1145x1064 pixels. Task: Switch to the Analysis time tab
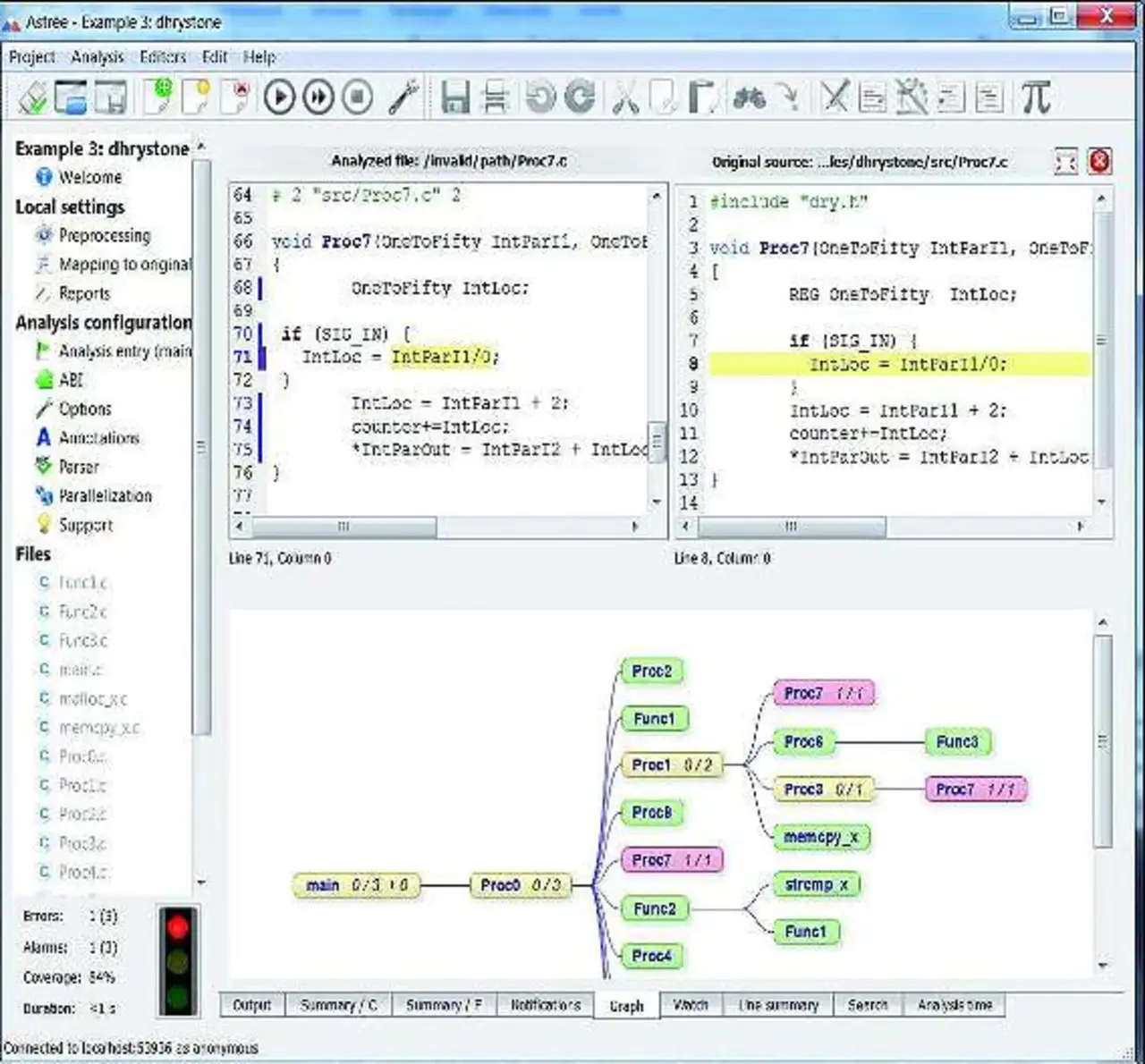954,1005
